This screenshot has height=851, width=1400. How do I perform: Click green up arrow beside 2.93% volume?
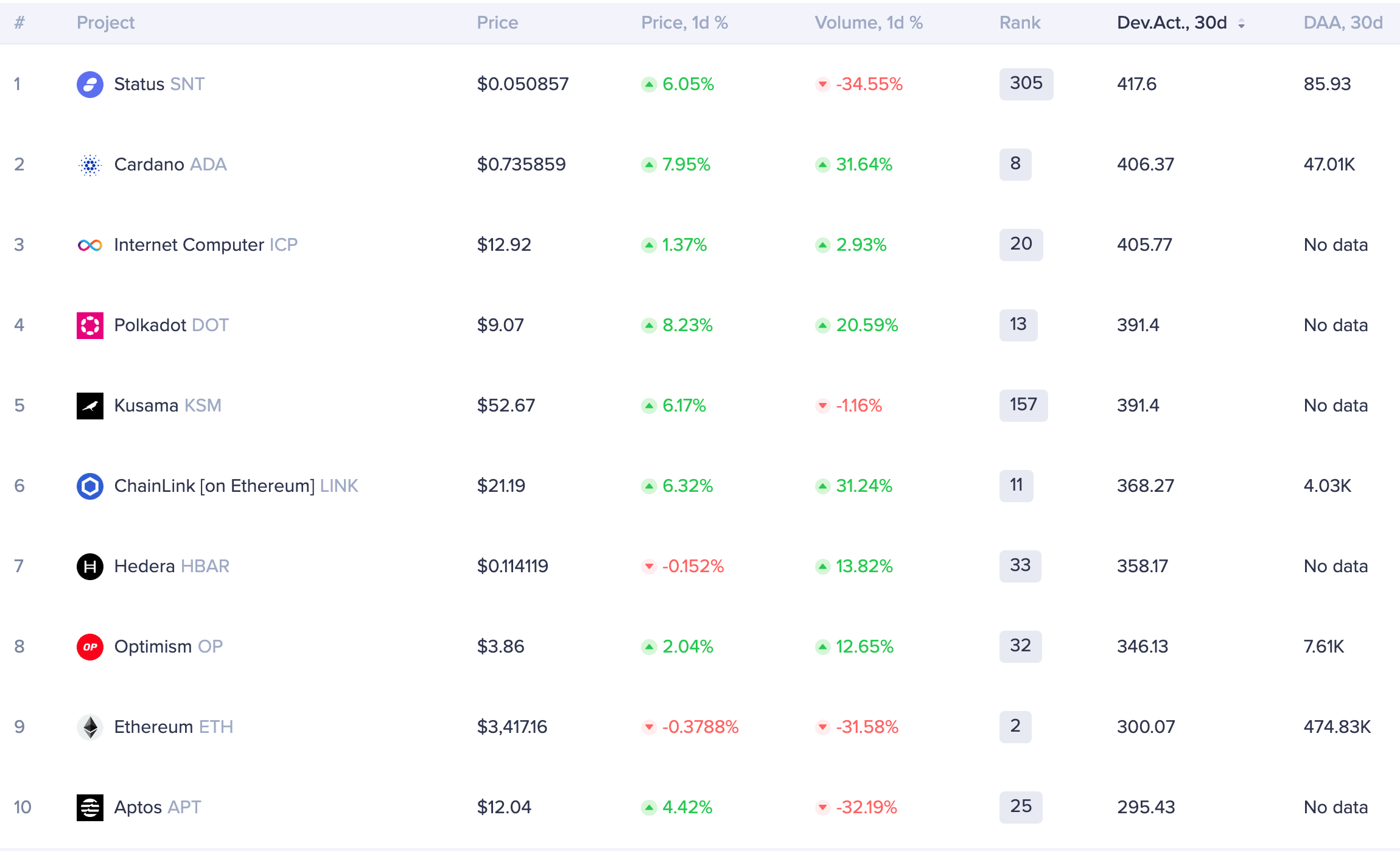point(822,245)
